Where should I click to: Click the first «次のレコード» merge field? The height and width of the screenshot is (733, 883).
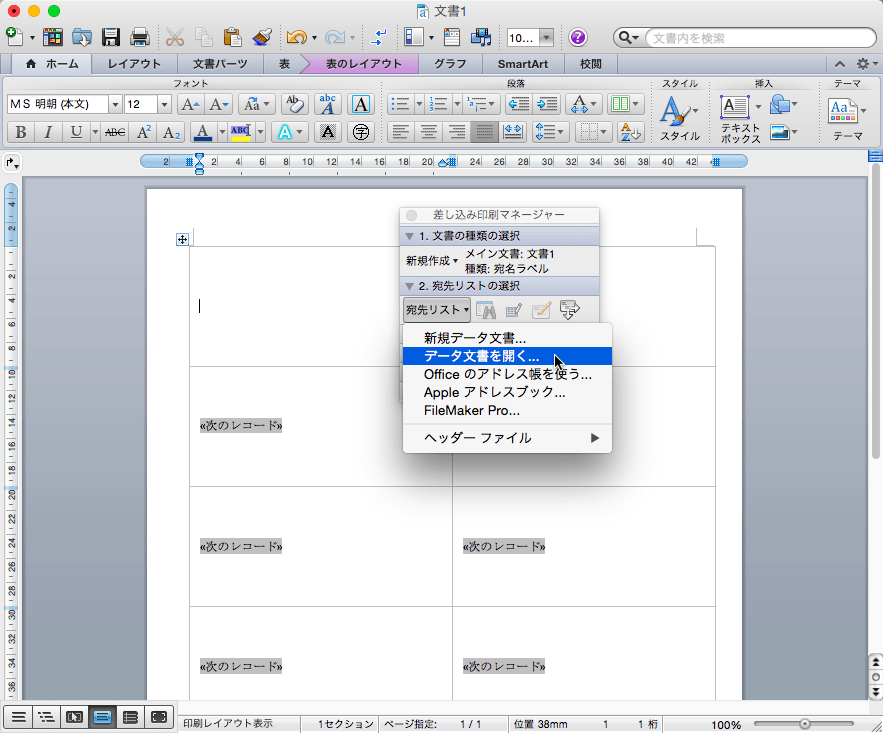point(241,426)
